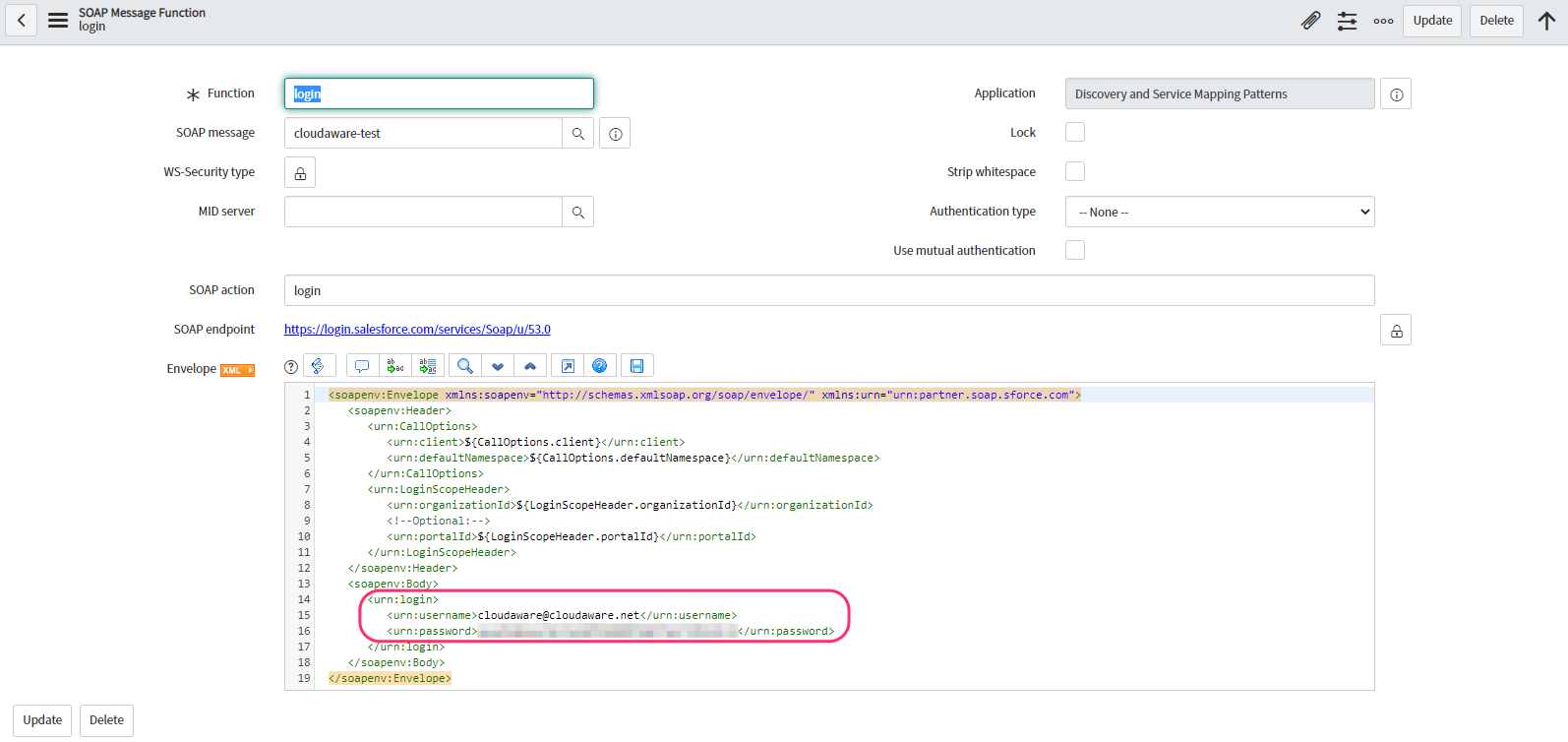Open the hamburger context menu in header
The height and width of the screenshot is (742, 1568).
coord(58,21)
